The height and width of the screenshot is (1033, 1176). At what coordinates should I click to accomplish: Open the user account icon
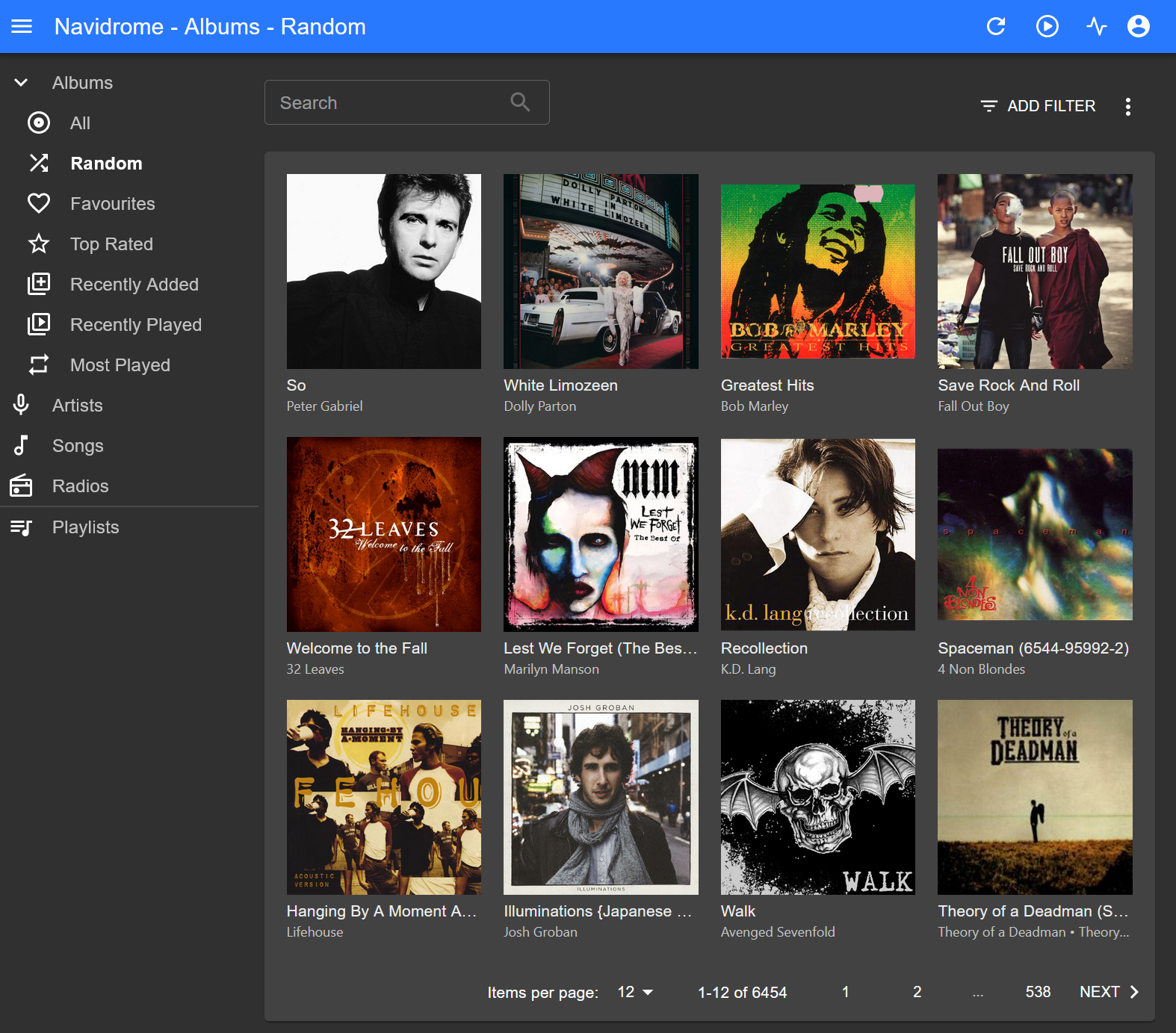1139,27
